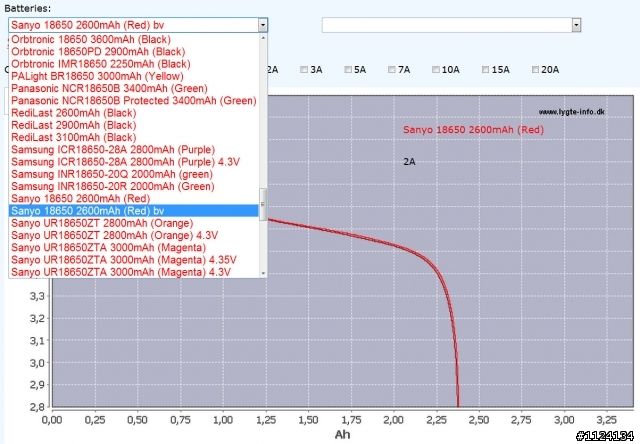The image size is (640, 444).
Task: Choose Sanyo UR18650ZT 2800mAh (Orange) 4.3V
Action: [133, 235]
